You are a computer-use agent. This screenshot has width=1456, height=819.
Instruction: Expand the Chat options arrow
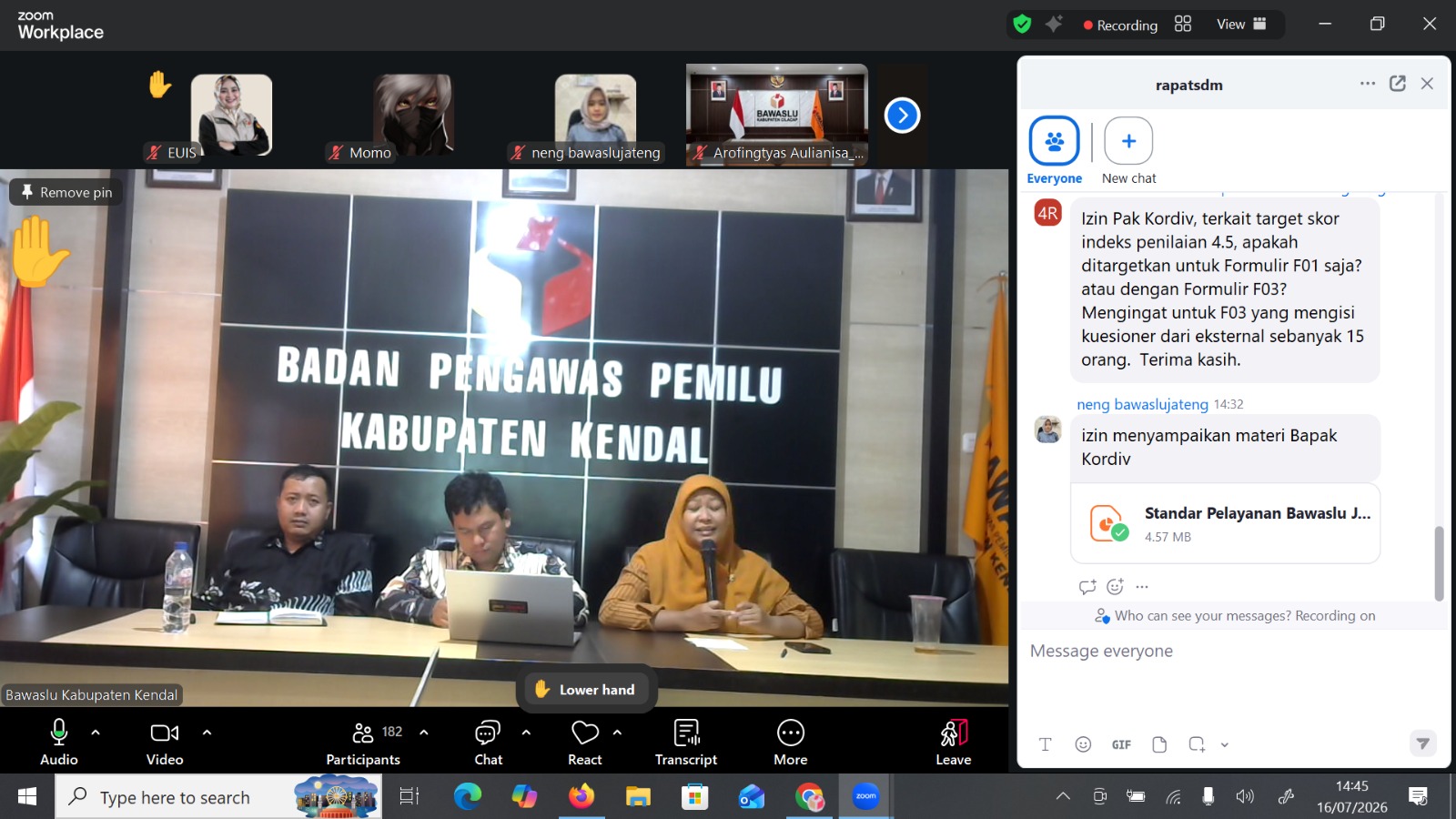[x=526, y=733]
